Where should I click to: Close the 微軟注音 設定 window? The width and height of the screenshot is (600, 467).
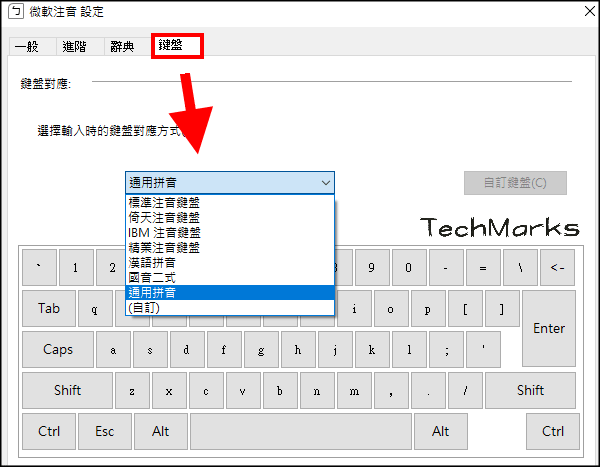[590, 11]
